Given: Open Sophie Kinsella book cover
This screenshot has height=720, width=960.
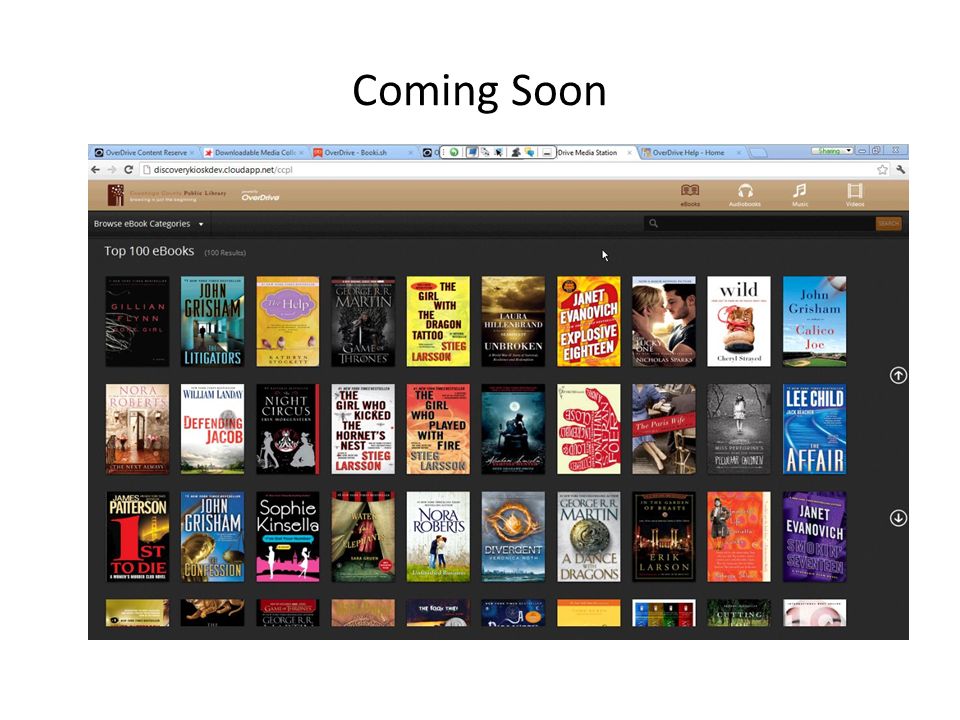Looking at the screenshot, I should pyautogui.click(x=288, y=537).
